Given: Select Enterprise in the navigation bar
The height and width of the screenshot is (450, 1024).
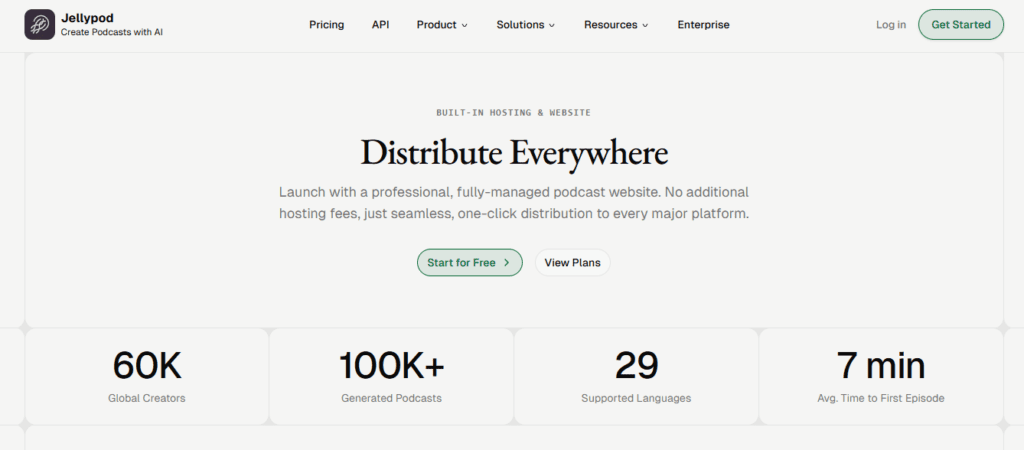Looking at the screenshot, I should (703, 25).
